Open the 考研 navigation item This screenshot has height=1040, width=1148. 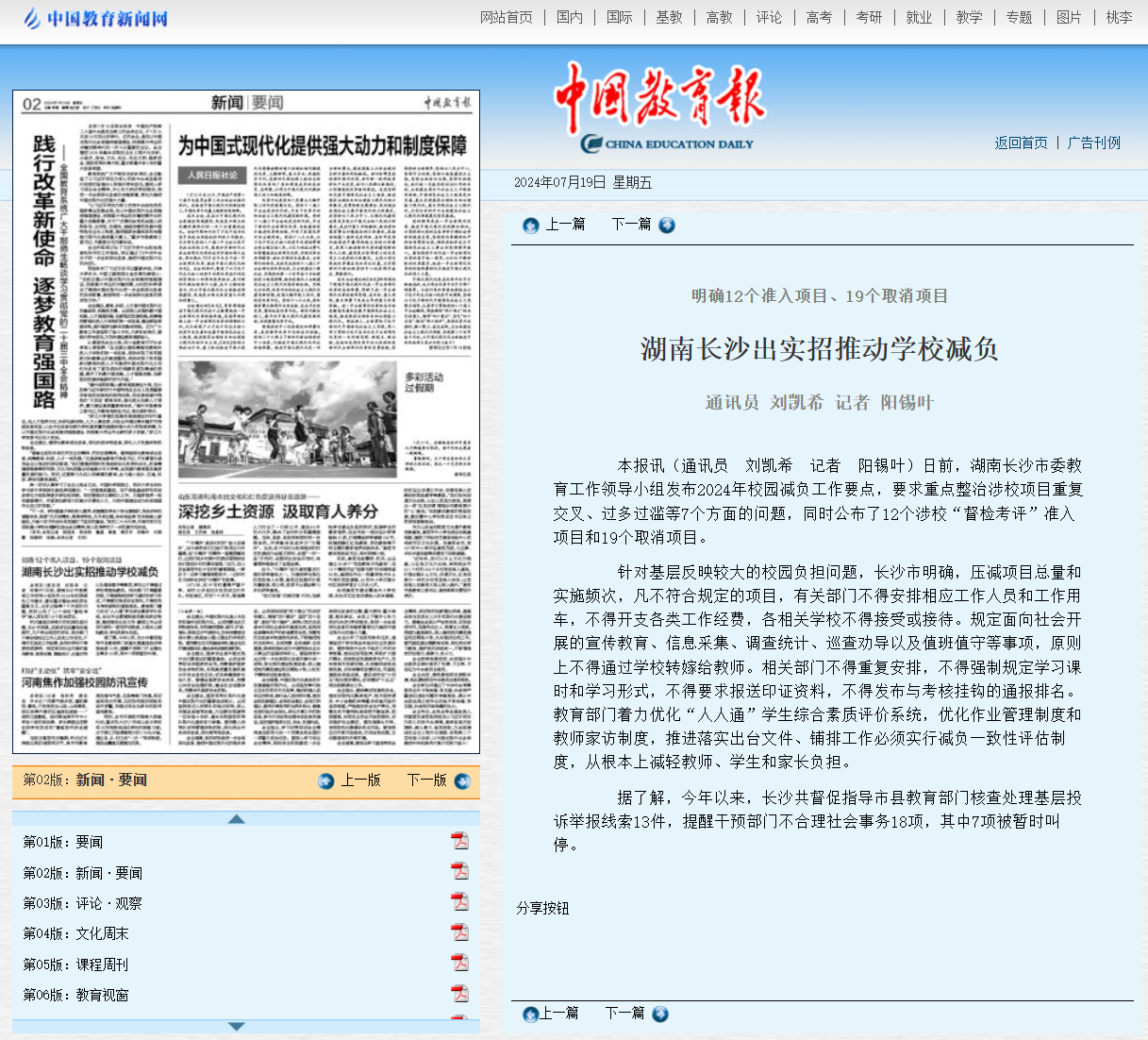coord(870,17)
